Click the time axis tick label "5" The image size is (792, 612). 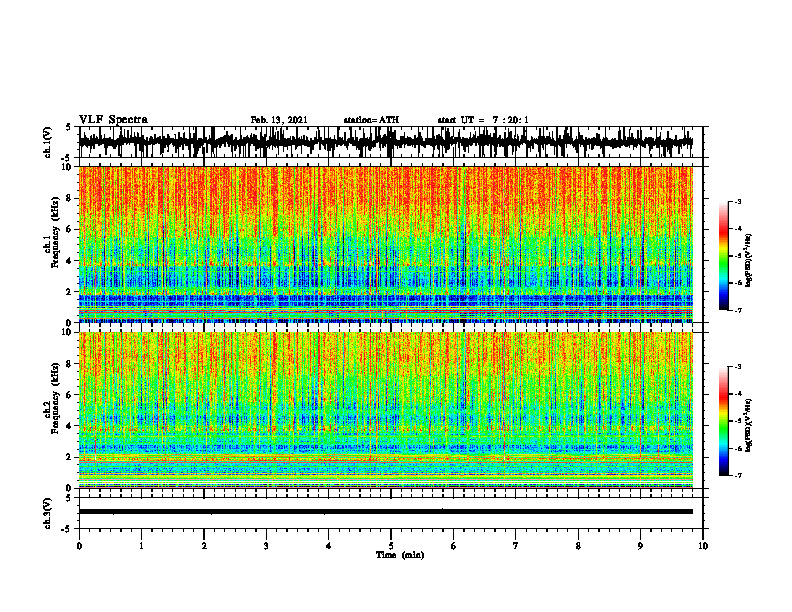[x=391, y=546]
